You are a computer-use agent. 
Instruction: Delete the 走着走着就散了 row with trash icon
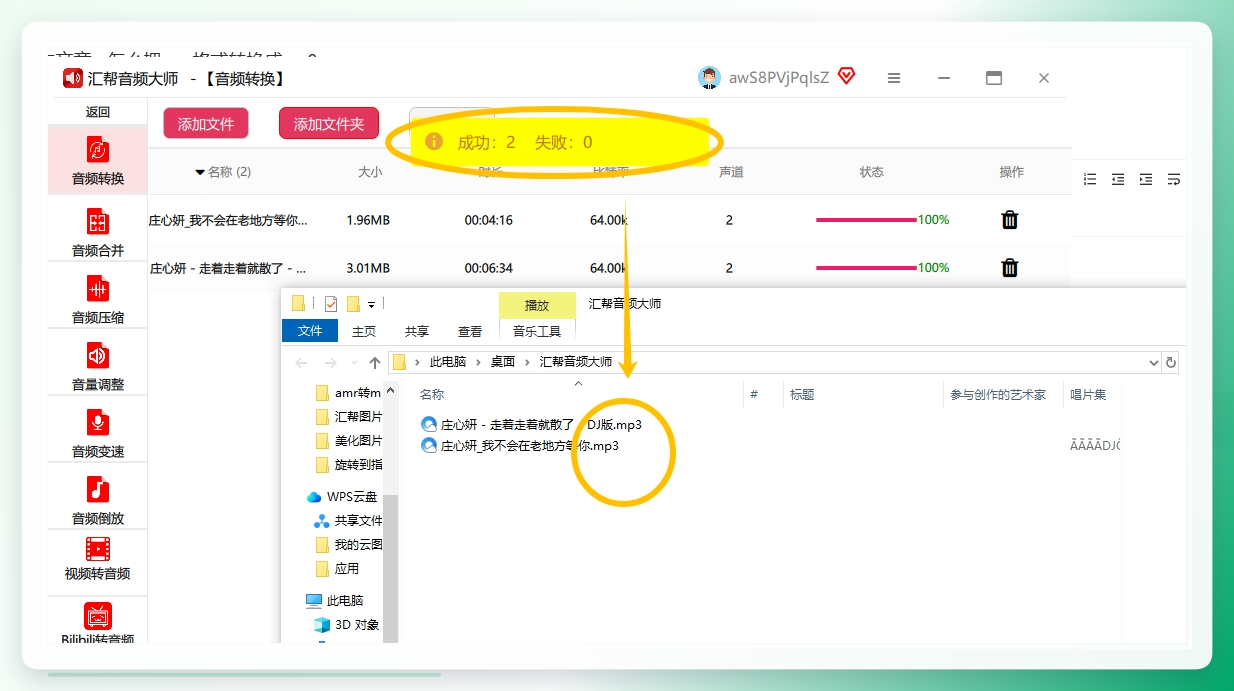(x=1010, y=268)
